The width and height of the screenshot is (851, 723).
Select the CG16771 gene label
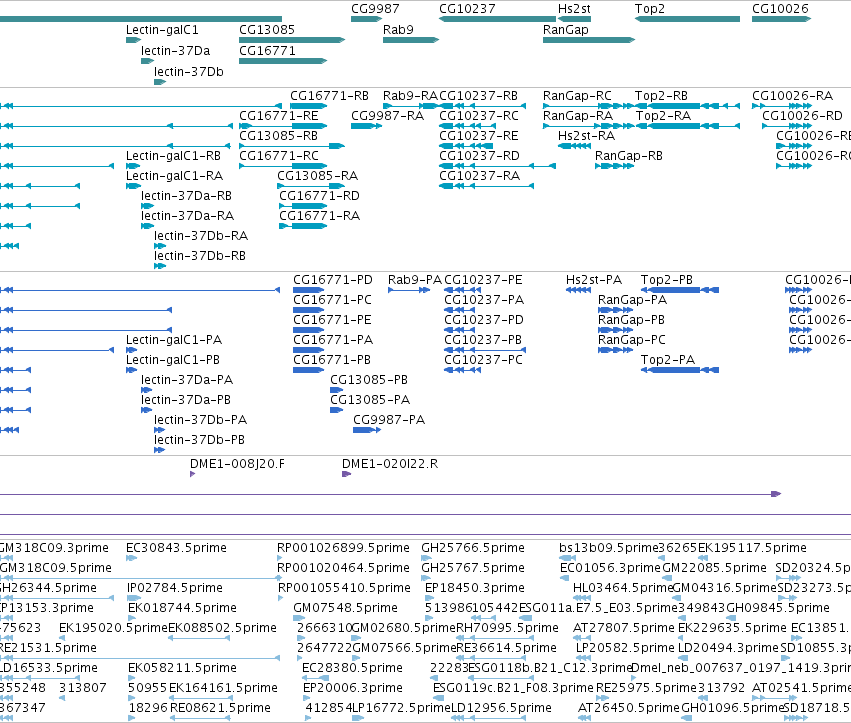coord(267,51)
